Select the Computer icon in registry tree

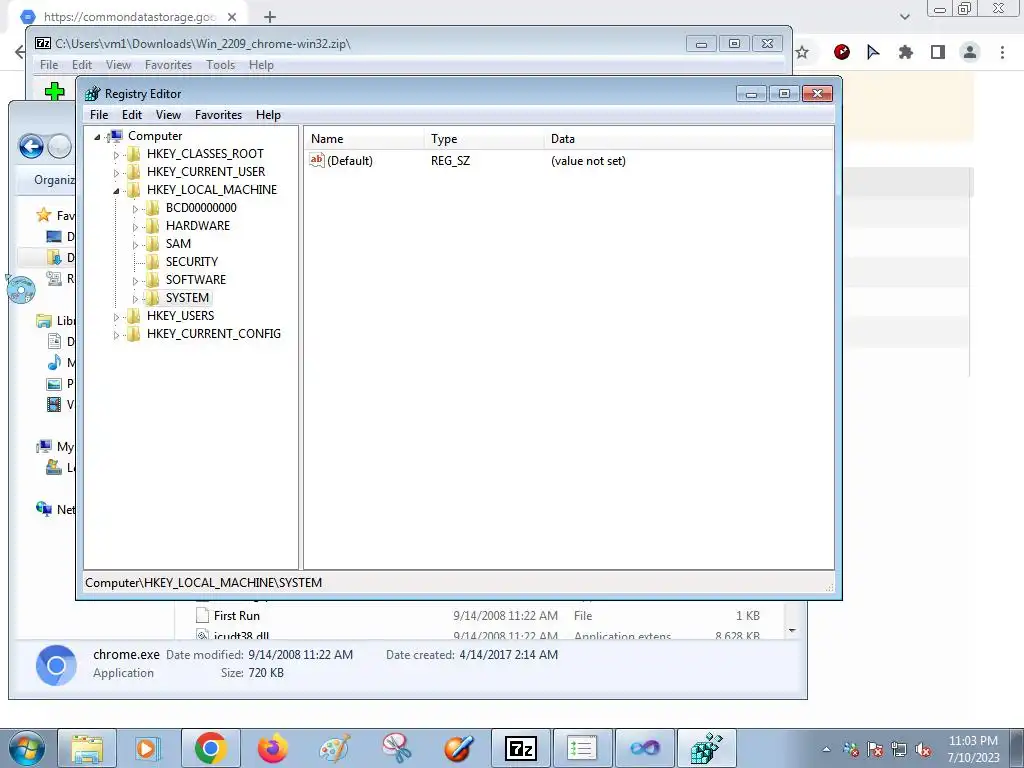click(116, 136)
